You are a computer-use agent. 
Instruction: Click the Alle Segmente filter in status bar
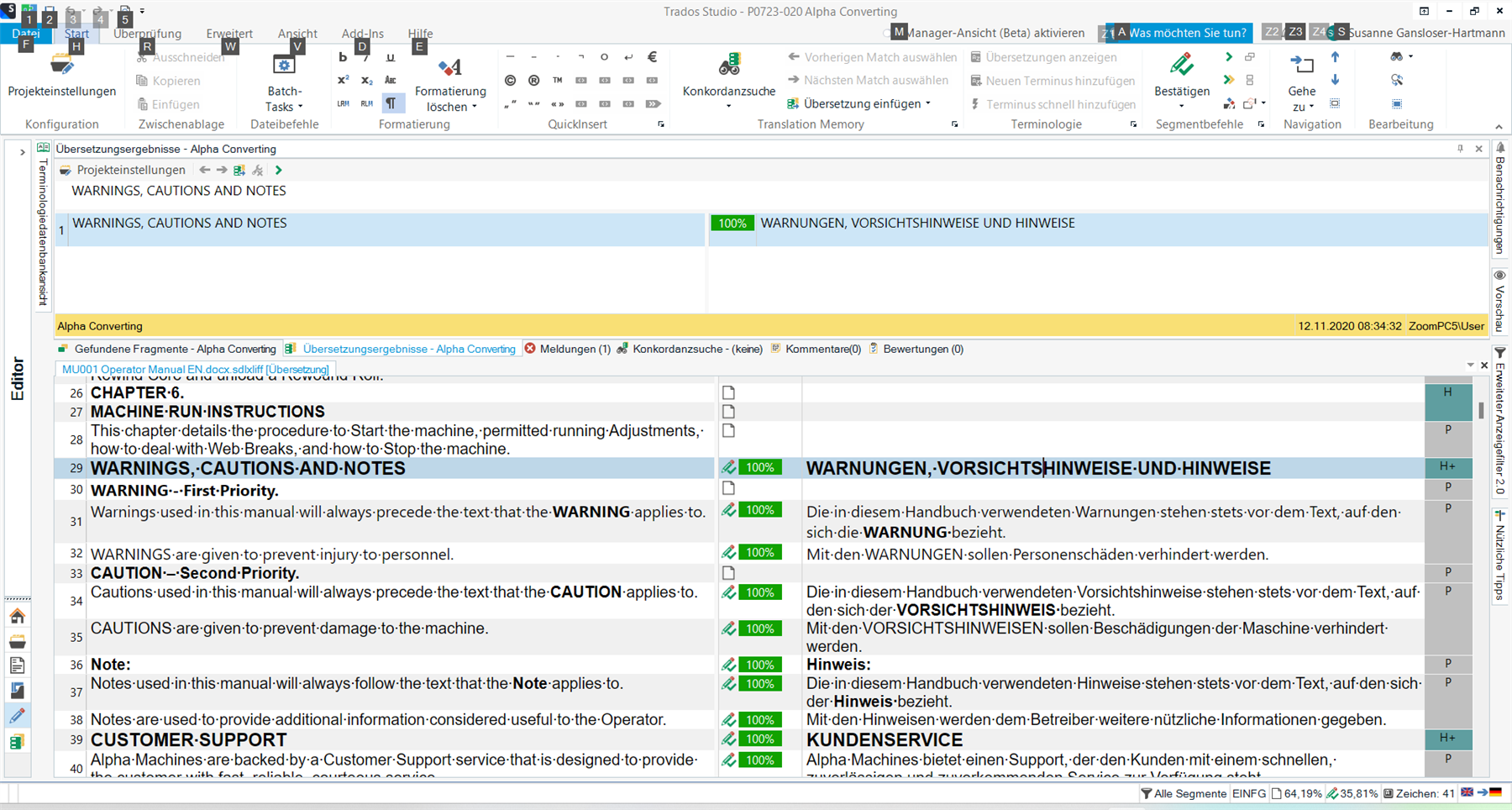1184,793
